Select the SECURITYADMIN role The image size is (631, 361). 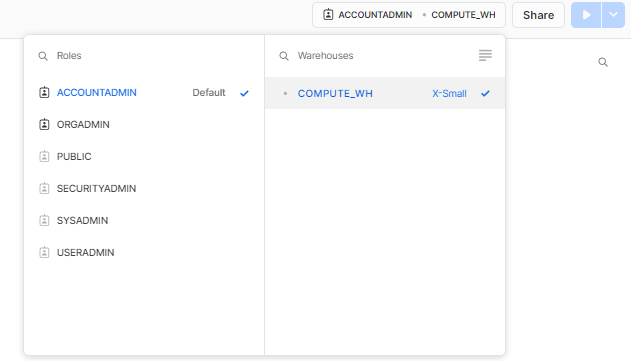pos(144,188)
